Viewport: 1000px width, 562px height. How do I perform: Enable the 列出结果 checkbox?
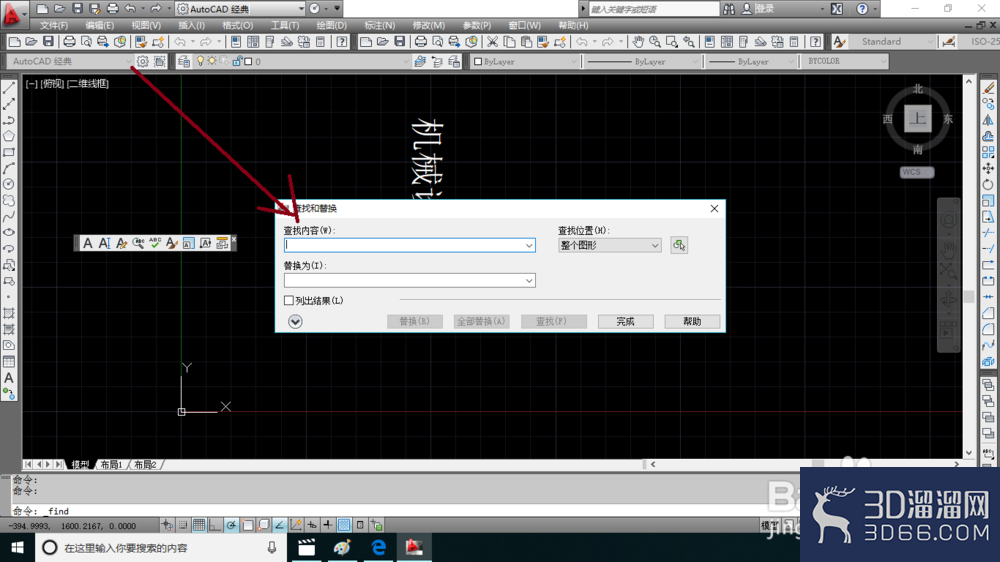click(289, 300)
